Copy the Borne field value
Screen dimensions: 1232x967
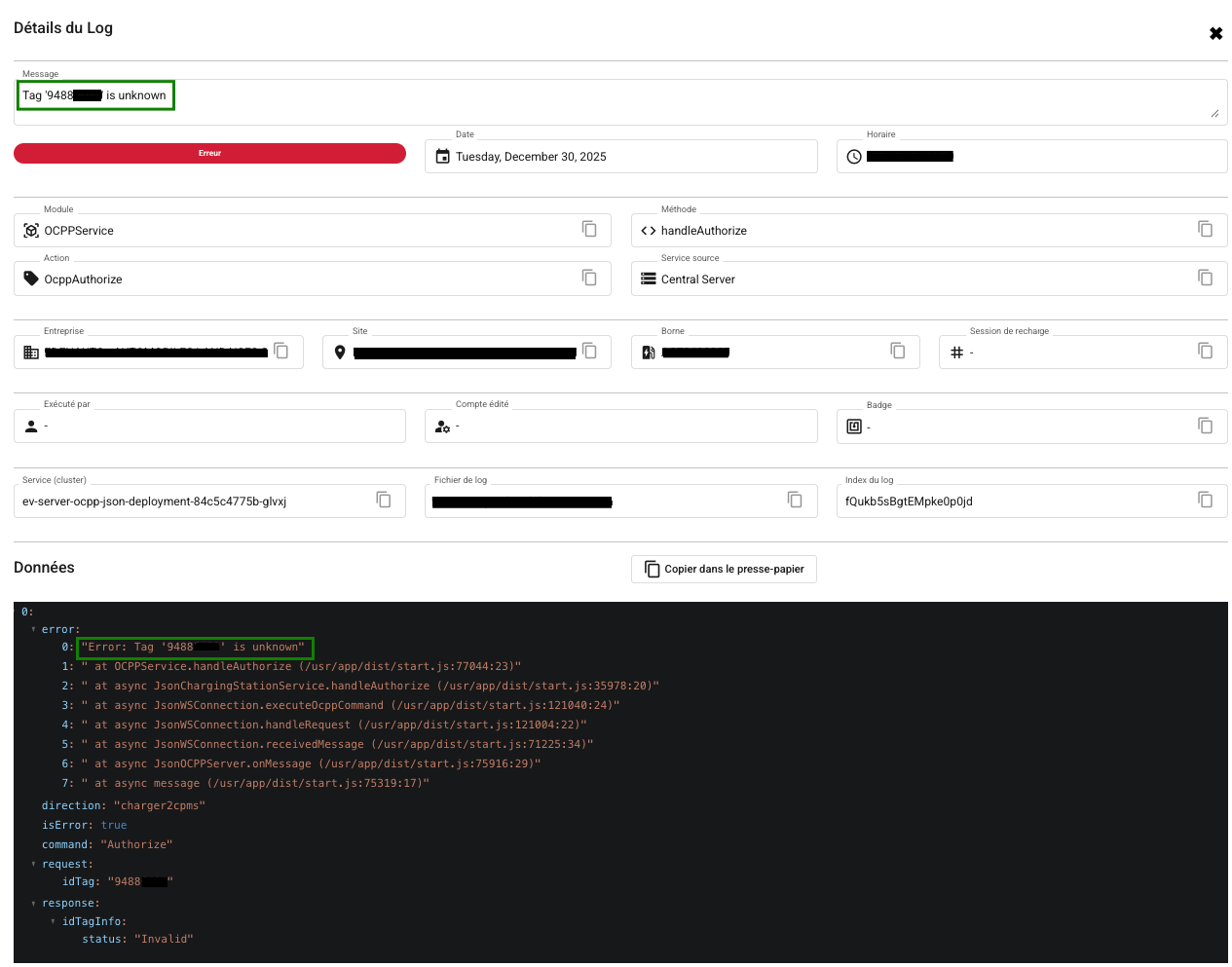(898, 351)
